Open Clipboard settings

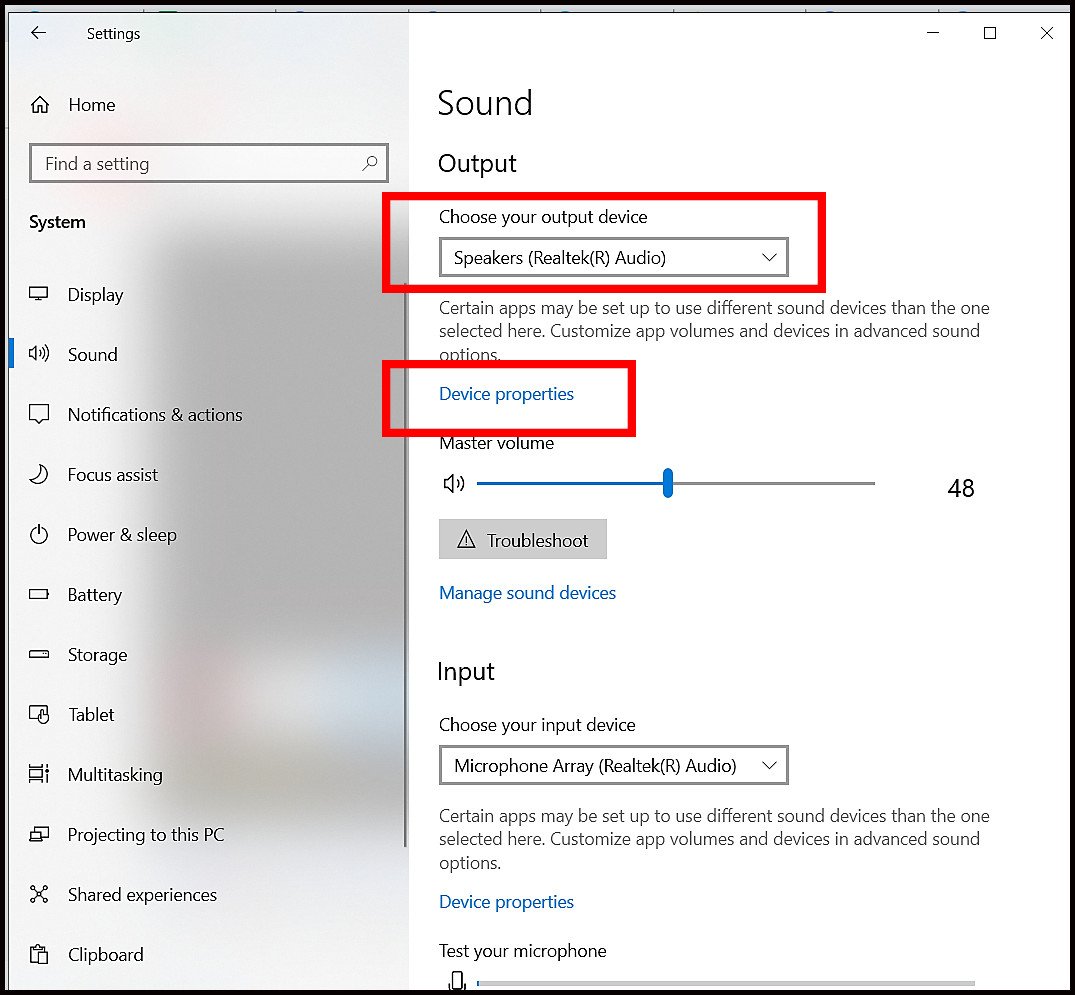105,954
